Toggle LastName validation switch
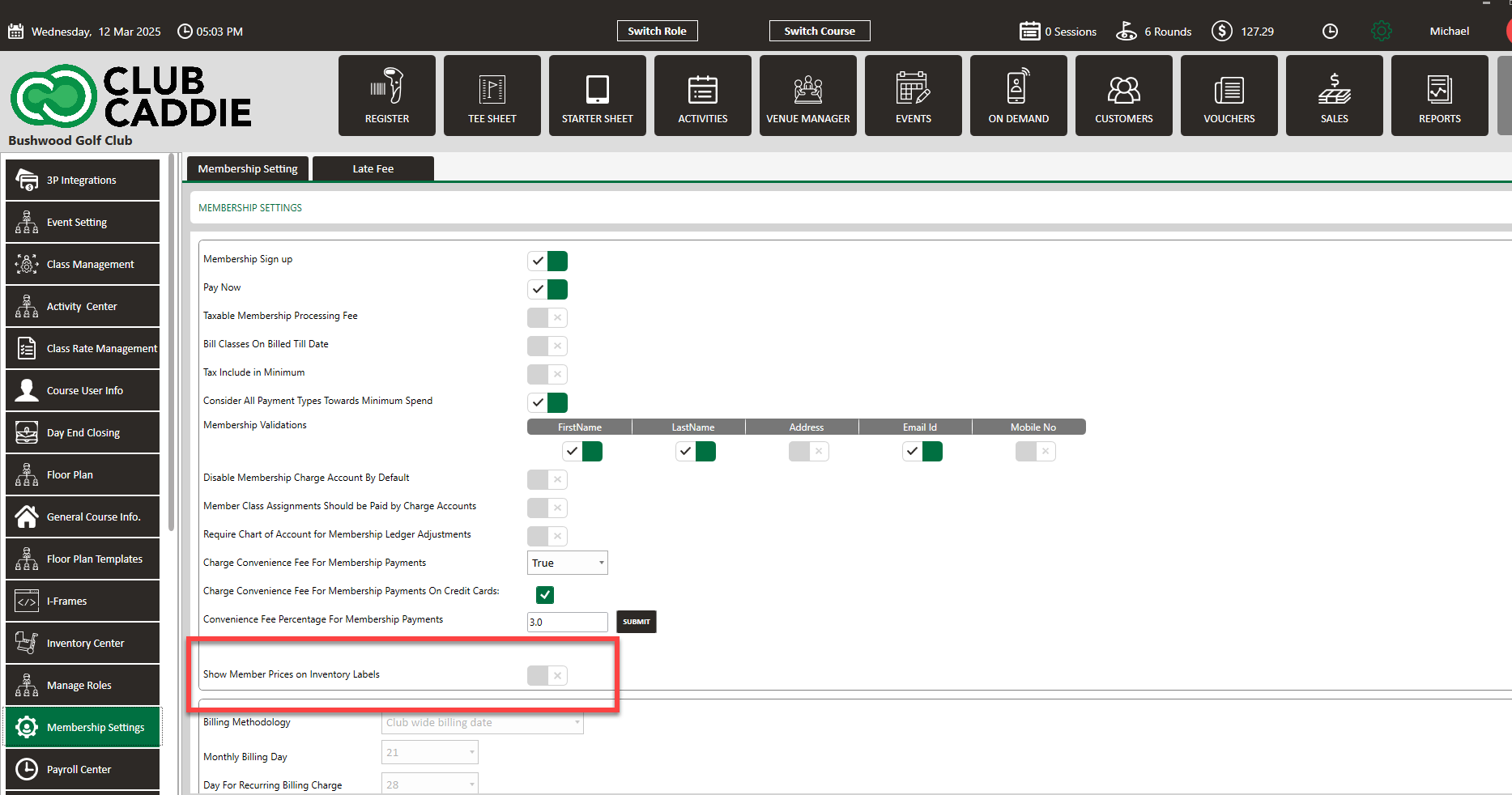The width and height of the screenshot is (1512, 795). coord(696,451)
